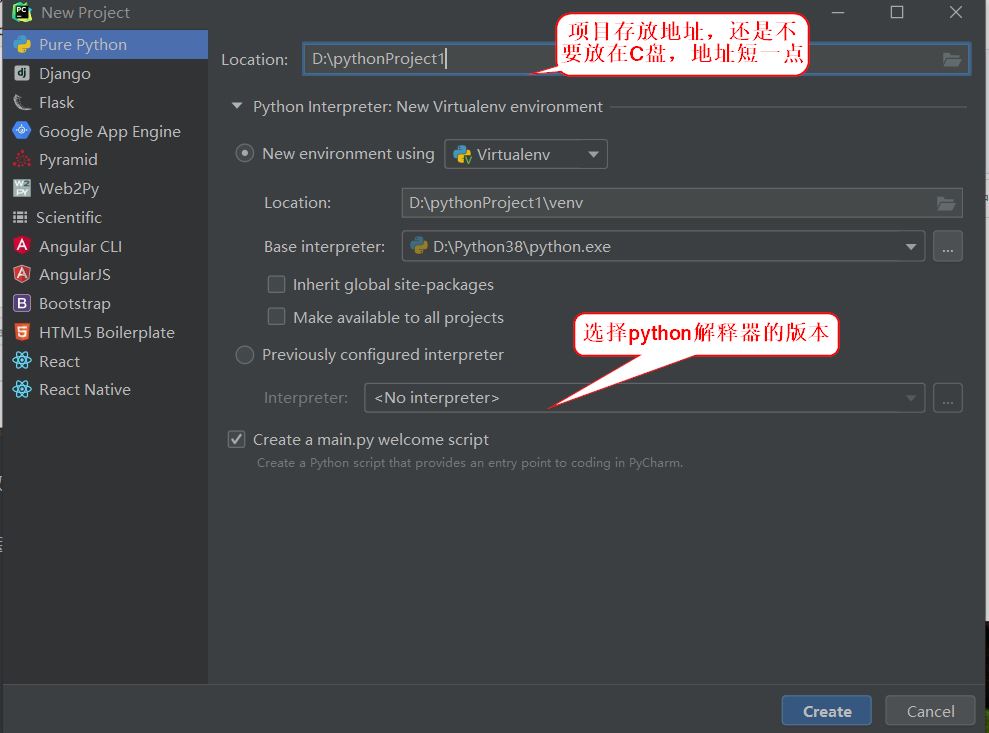This screenshot has height=733, width=989.
Task: Enable Inherit global site-packages checkbox
Action: [276, 284]
